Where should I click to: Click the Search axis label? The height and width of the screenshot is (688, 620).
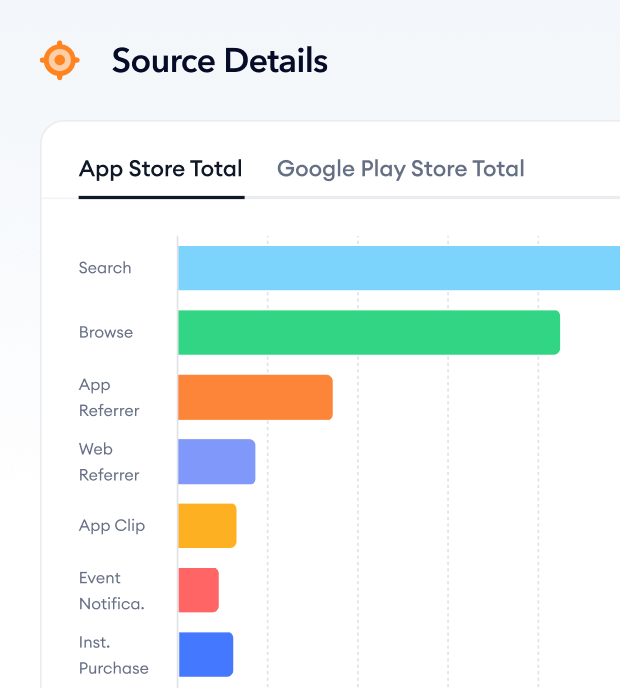(105, 268)
